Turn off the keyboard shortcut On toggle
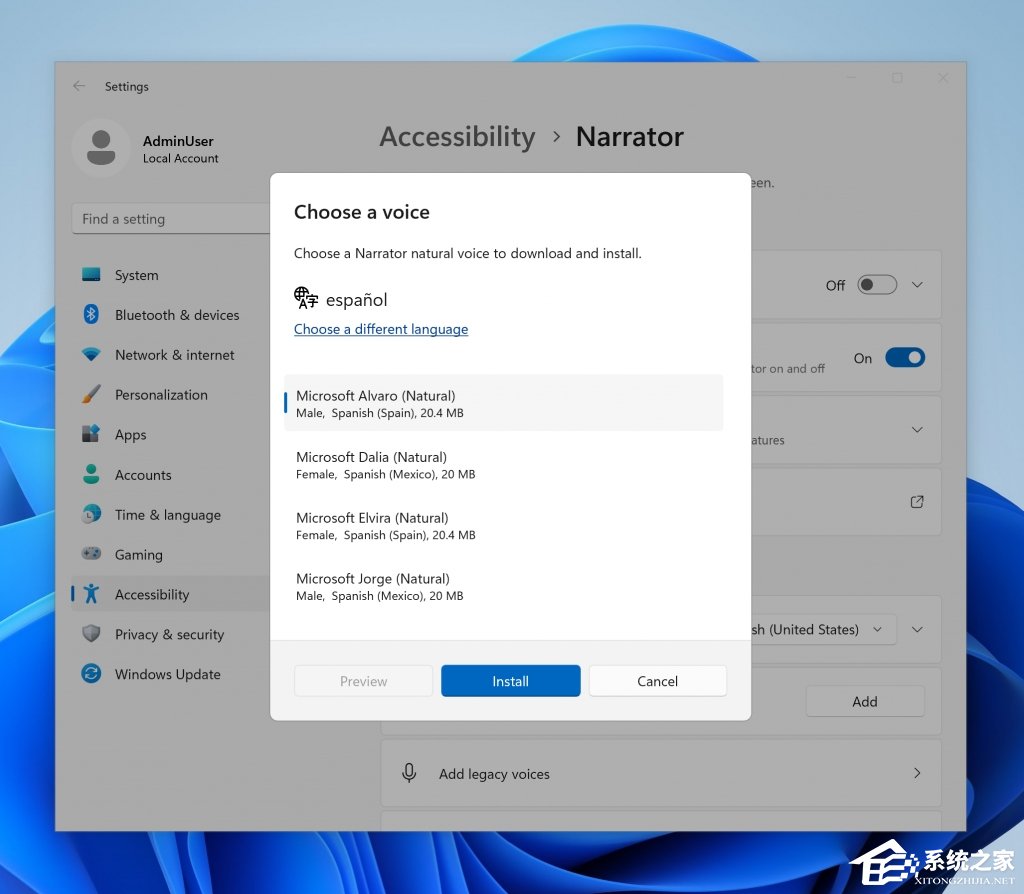 pos(905,357)
